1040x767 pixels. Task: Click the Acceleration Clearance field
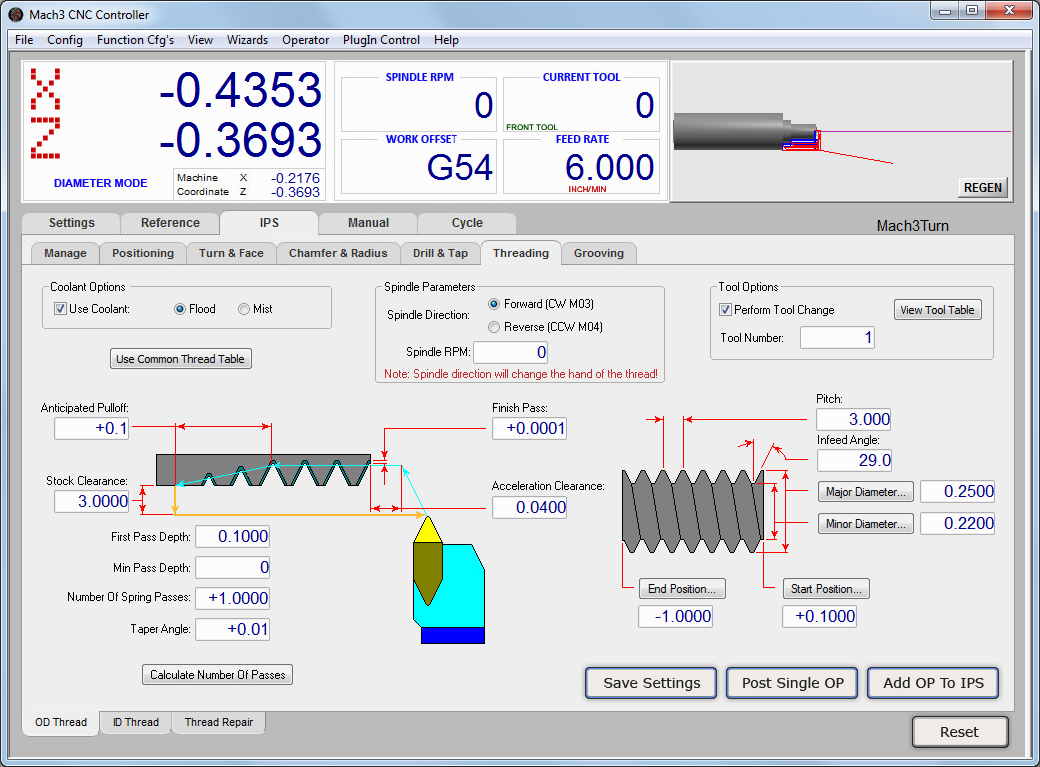(x=529, y=508)
